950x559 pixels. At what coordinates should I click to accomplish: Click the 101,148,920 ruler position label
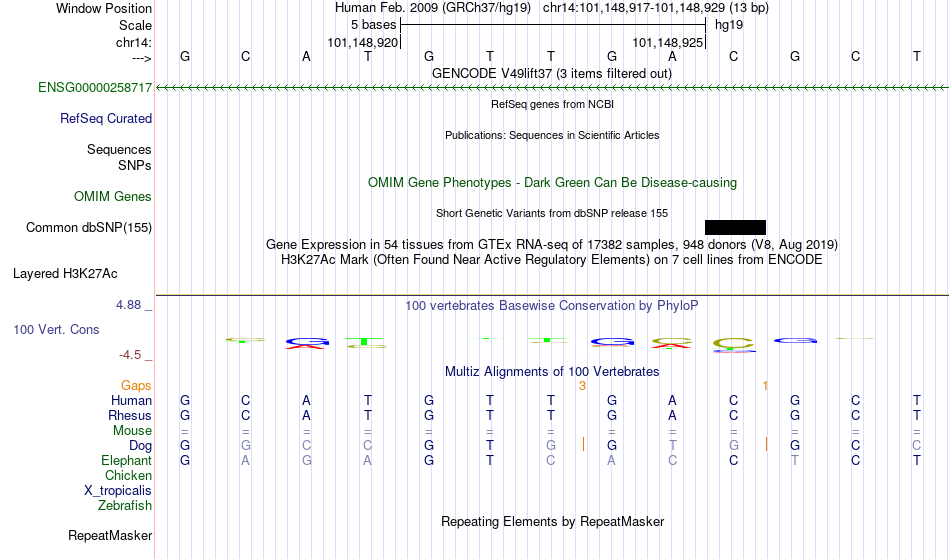(x=362, y=42)
